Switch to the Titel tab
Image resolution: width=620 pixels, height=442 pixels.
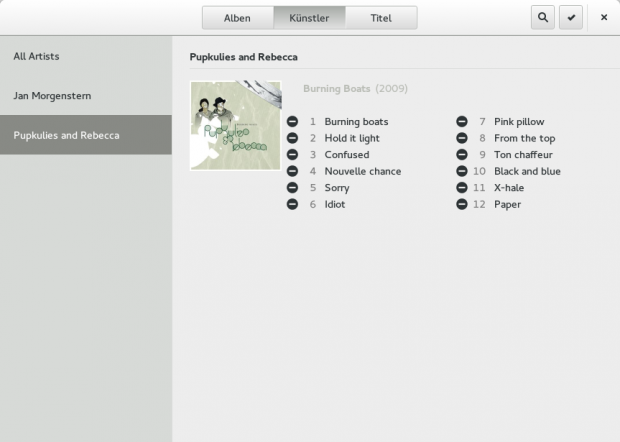[381, 18]
